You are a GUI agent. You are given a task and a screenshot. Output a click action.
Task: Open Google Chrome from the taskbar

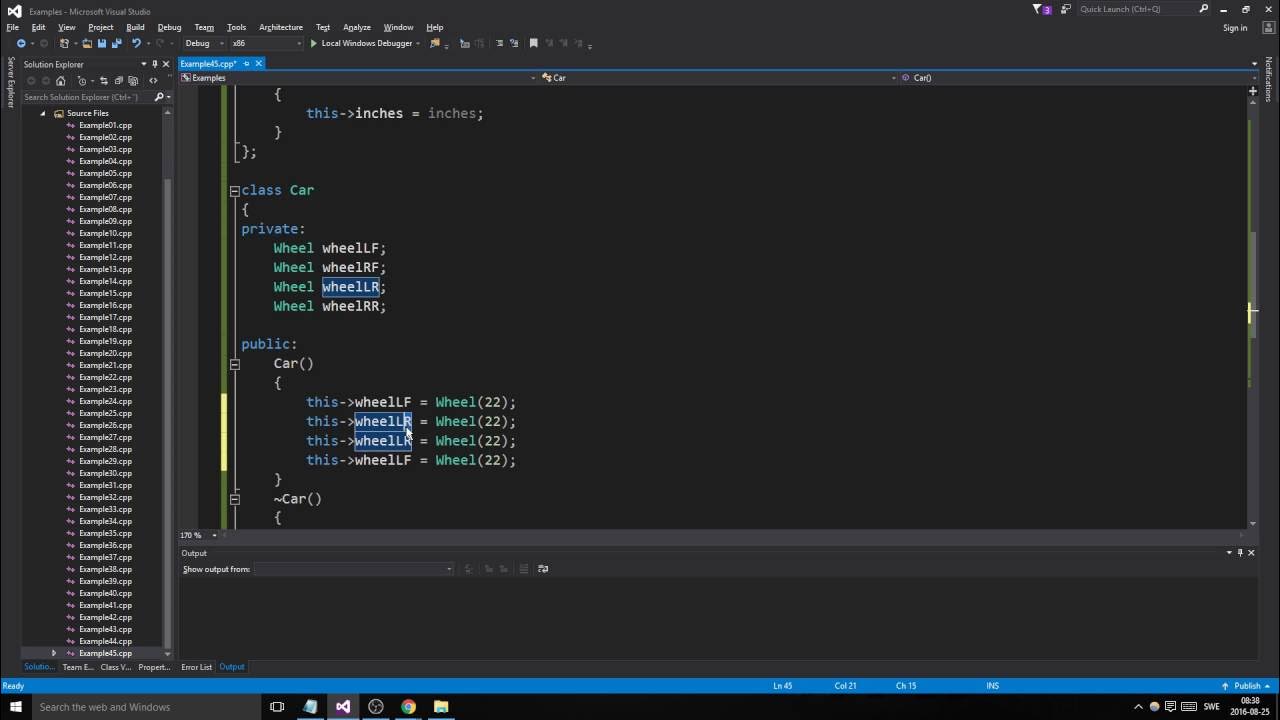[x=408, y=707]
